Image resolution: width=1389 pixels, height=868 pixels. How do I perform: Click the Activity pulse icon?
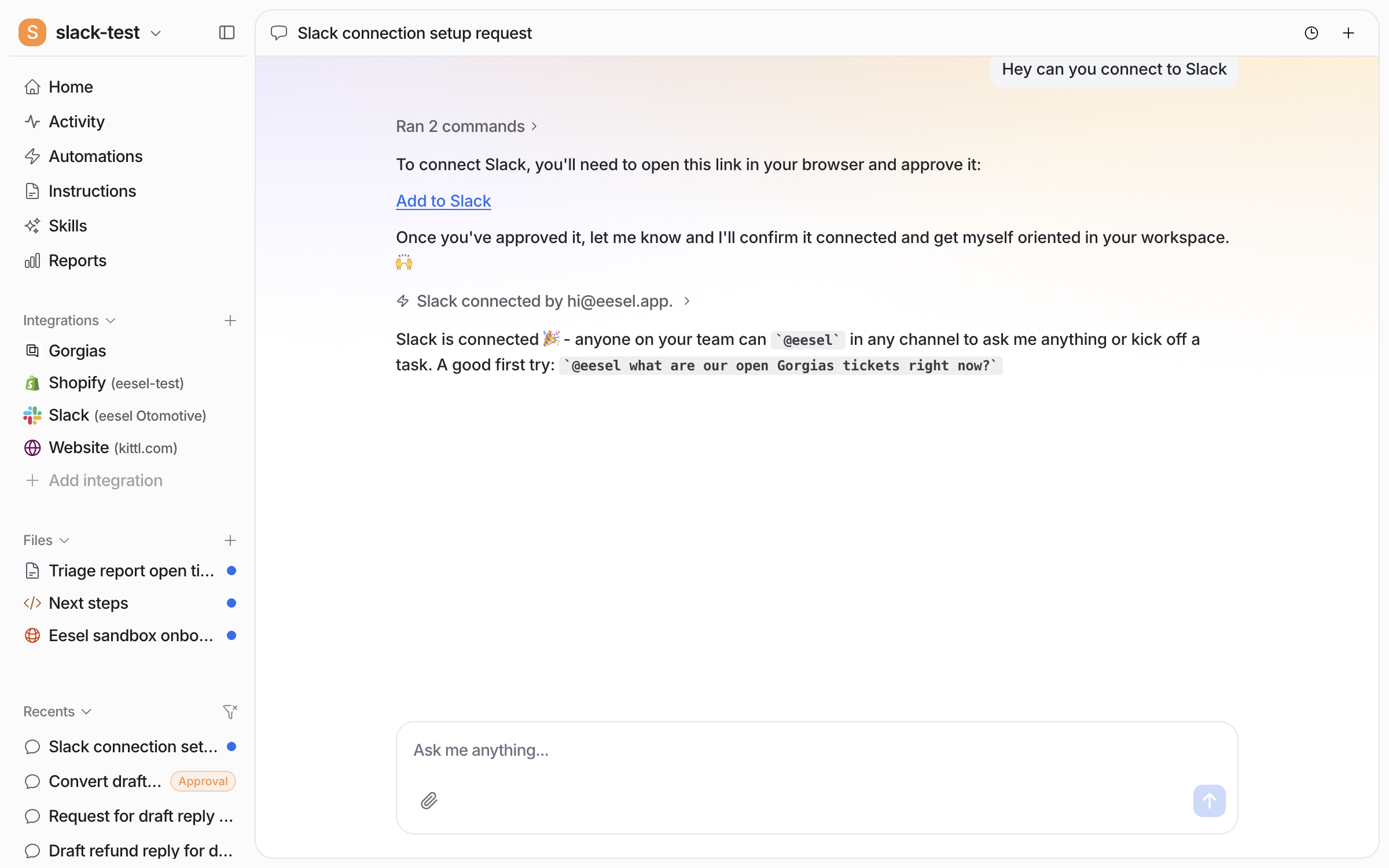tap(32, 122)
